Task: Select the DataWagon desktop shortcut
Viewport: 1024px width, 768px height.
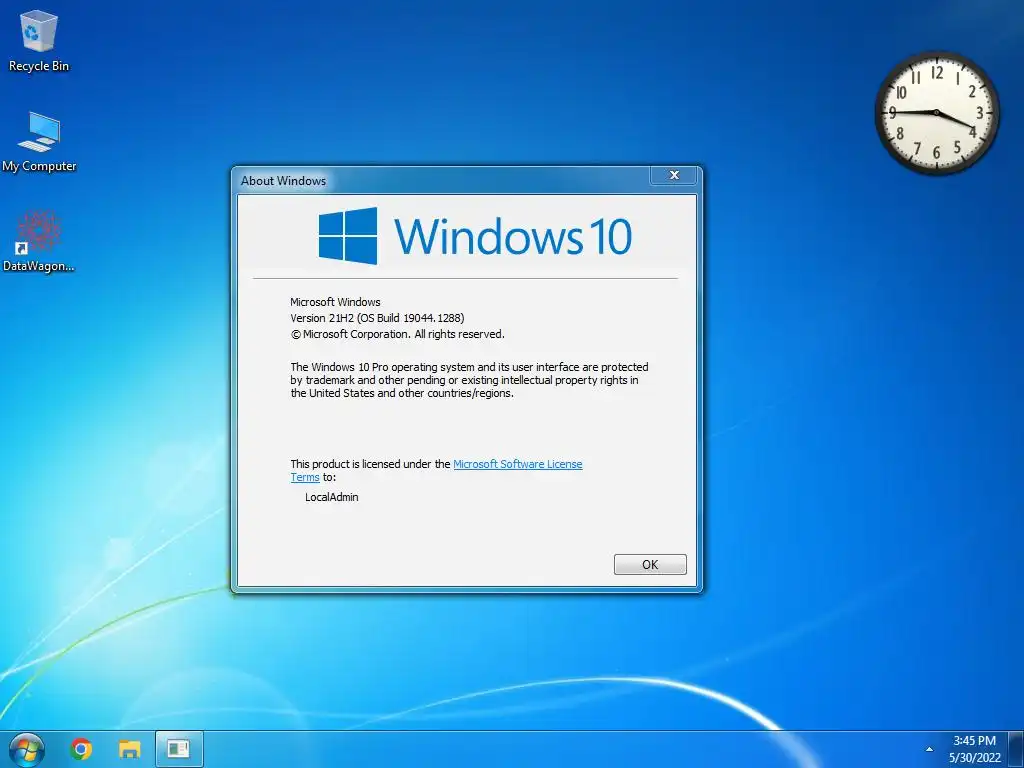Action: pyautogui.click(x=39, y=242)
